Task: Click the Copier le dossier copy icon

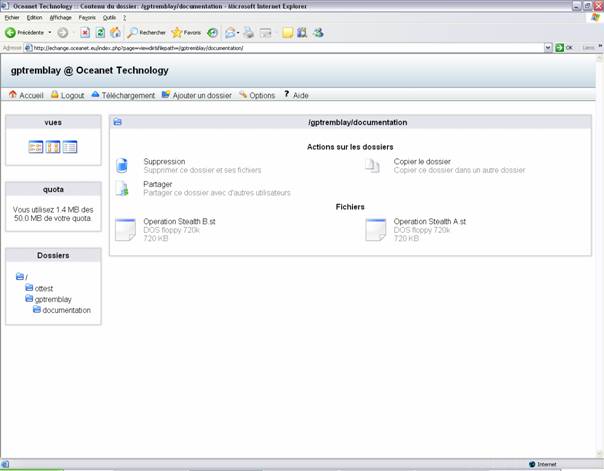Action: coord(372,166)
